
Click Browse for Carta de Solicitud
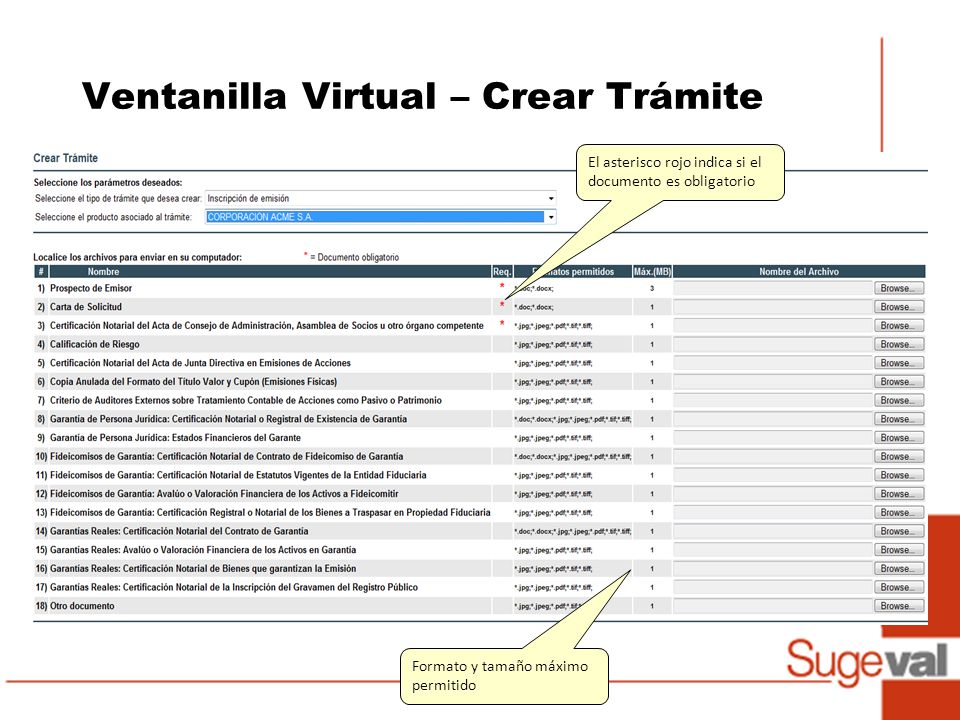[x=898, y=307]
